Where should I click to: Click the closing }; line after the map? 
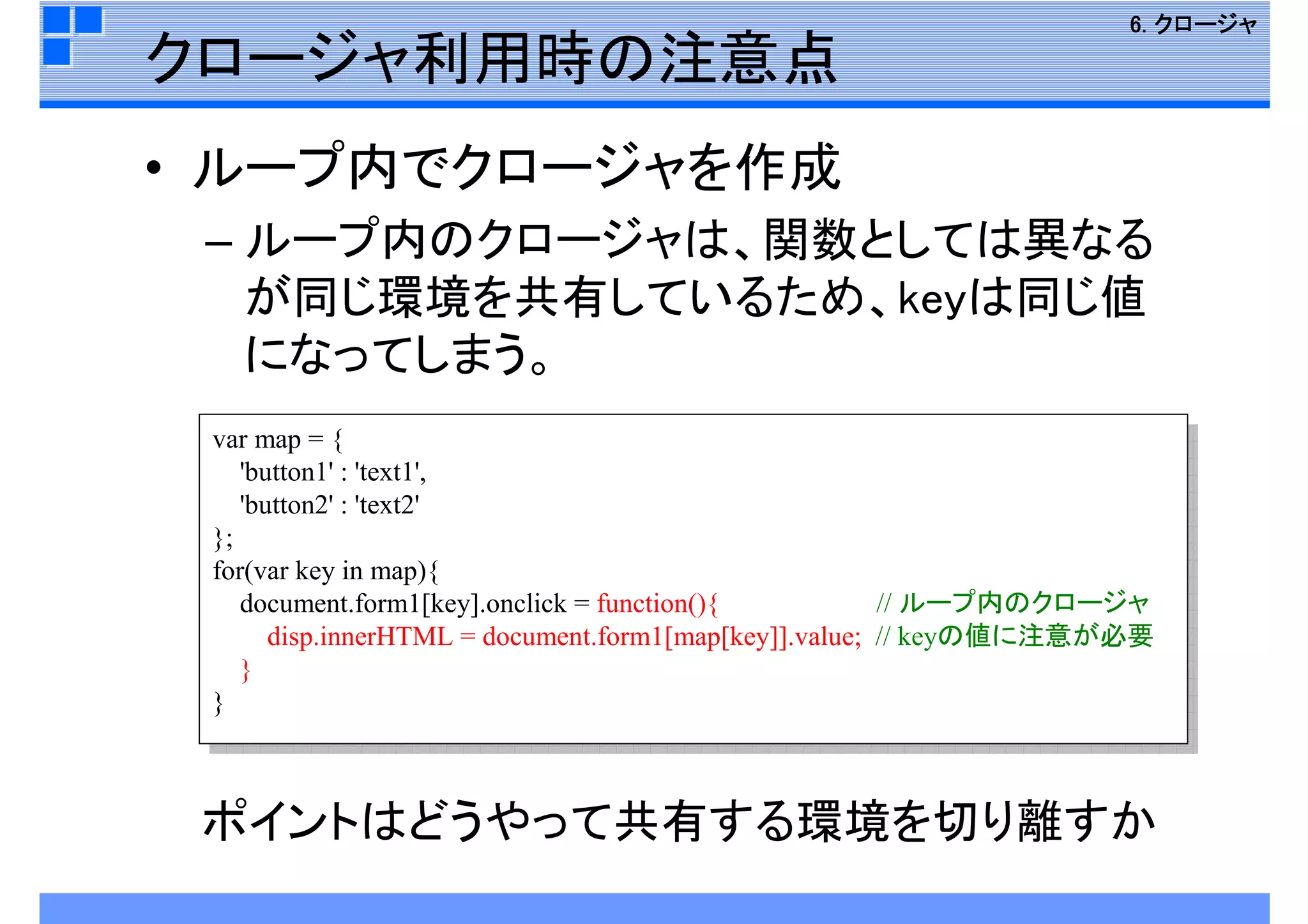pyautogui.click(x=223, y=538)
